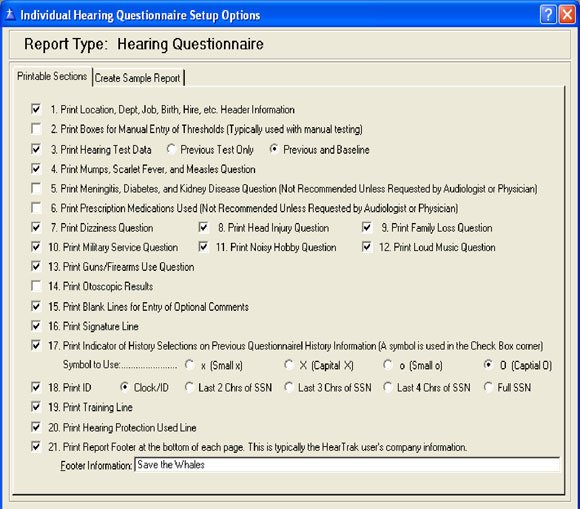Toggle Print Head Injury Question checkbox
Viewport: 580px width, 509px height.
coord(203,227)
